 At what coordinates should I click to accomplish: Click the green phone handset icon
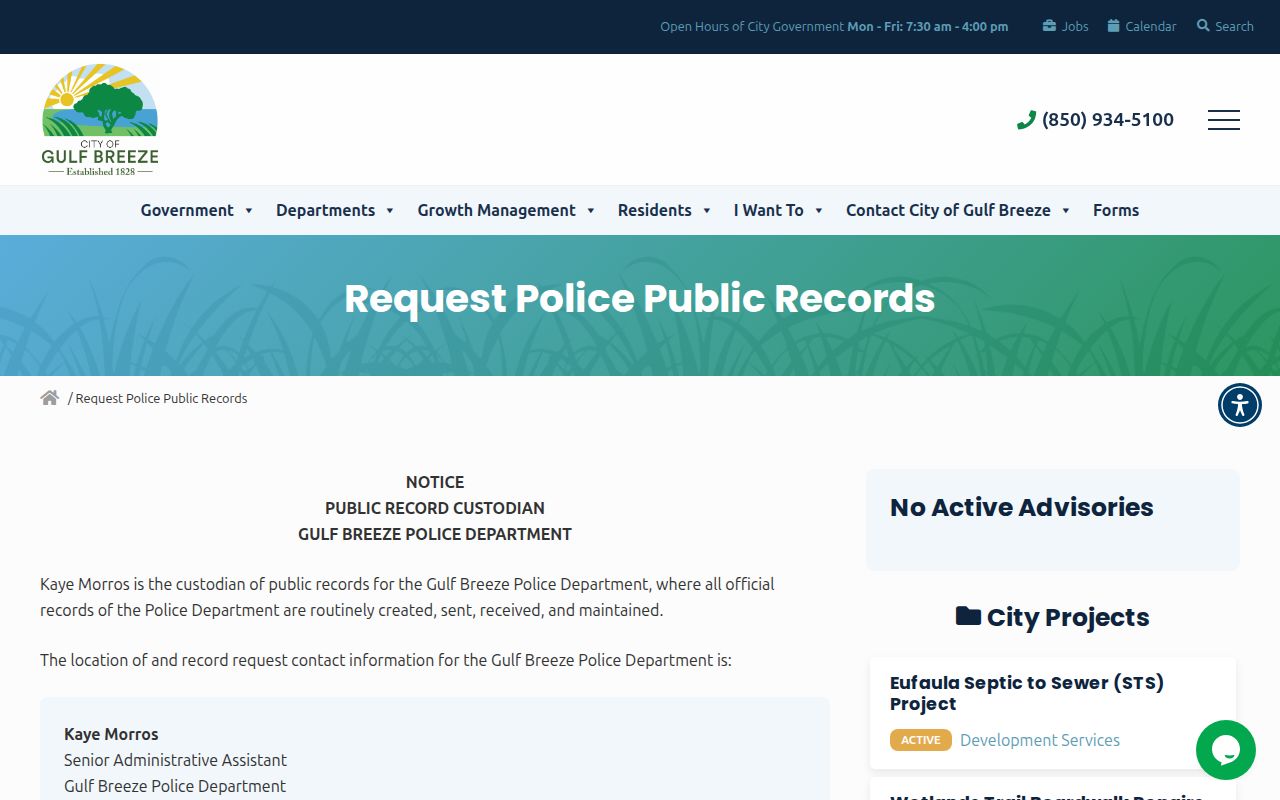pyautogui.click(x=1026, y=120)
